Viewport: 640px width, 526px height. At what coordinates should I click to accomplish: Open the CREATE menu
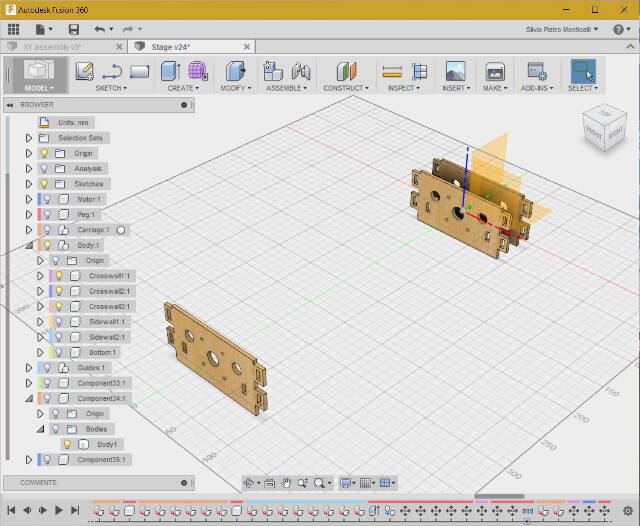click(x=183, y=88)
